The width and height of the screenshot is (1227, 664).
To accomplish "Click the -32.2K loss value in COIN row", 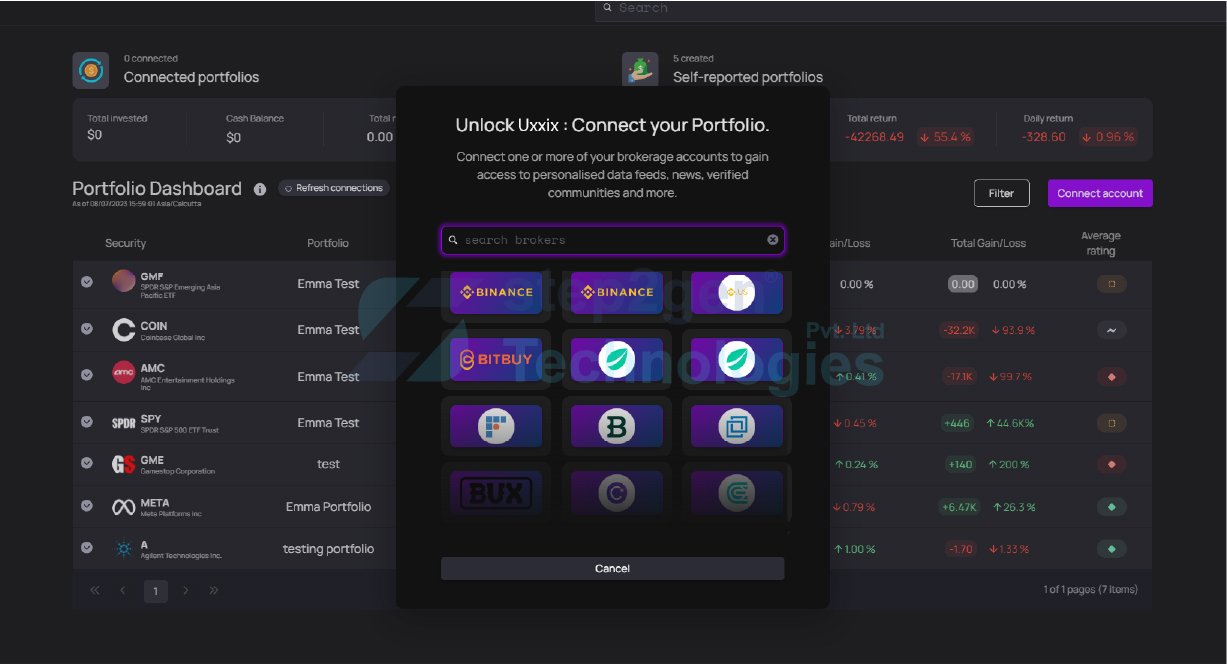I will pyautogui.click(x=960, y=330).
